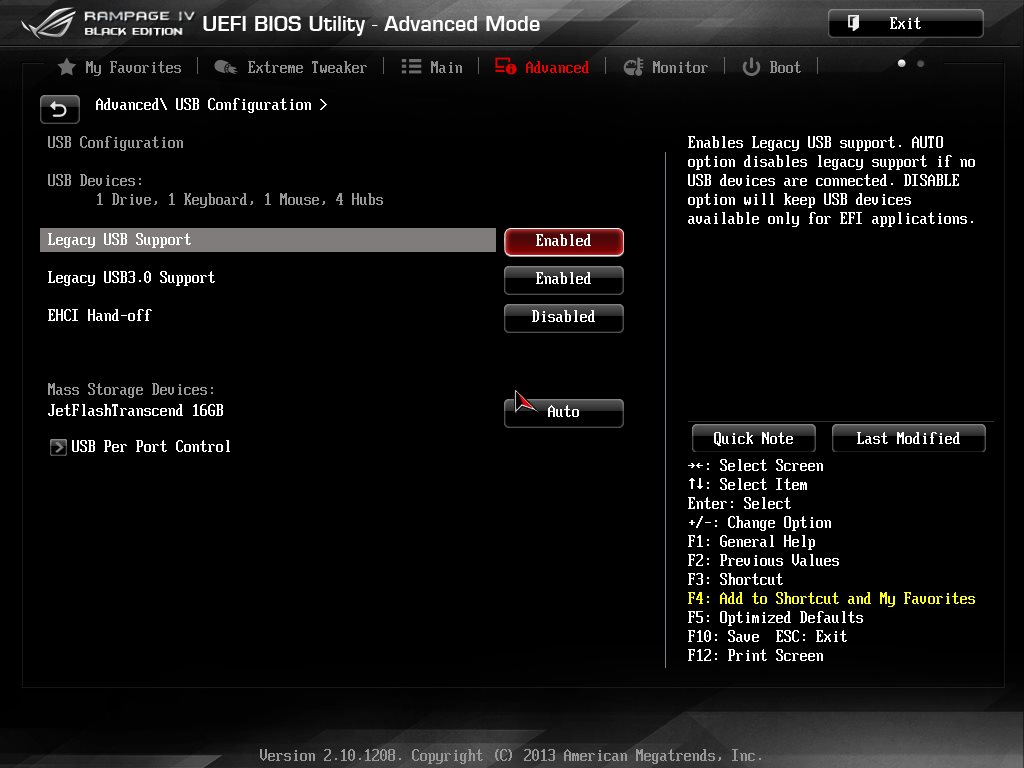Click the Last Modified button
Viewport: 1024px width, 768px height.
coord(908,438)
